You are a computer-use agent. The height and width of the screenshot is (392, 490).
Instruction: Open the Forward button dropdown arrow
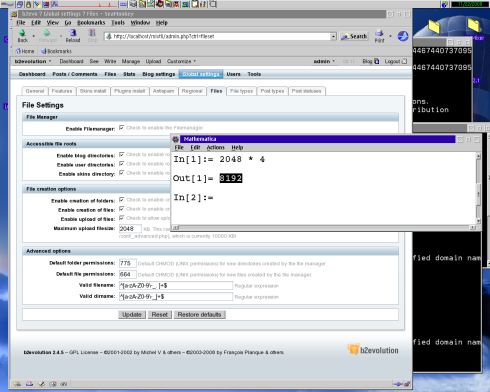pos(61,36)
